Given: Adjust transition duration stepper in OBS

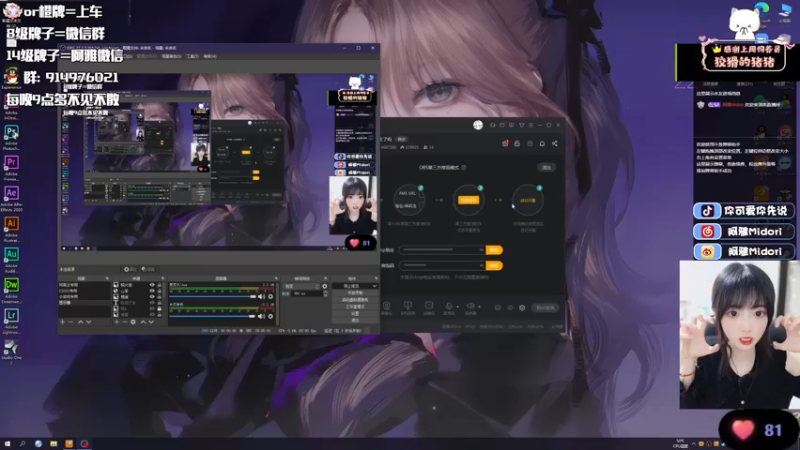Looking at the screenshot, I should coord(326,293).
